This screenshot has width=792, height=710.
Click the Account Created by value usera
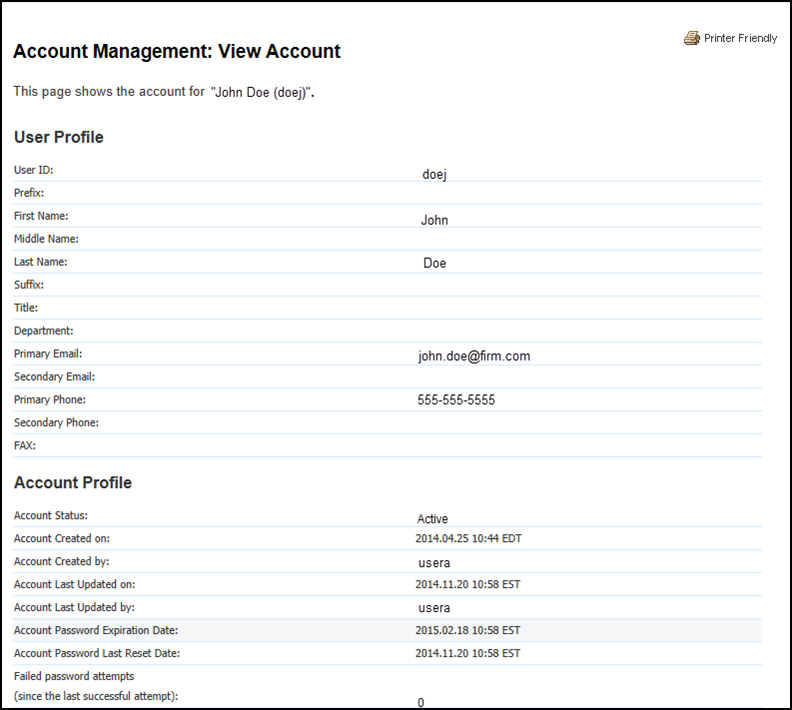434,563
